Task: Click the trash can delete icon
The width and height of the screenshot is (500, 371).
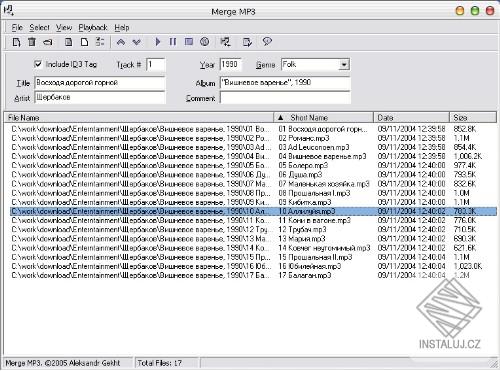Action: point(32,42)
